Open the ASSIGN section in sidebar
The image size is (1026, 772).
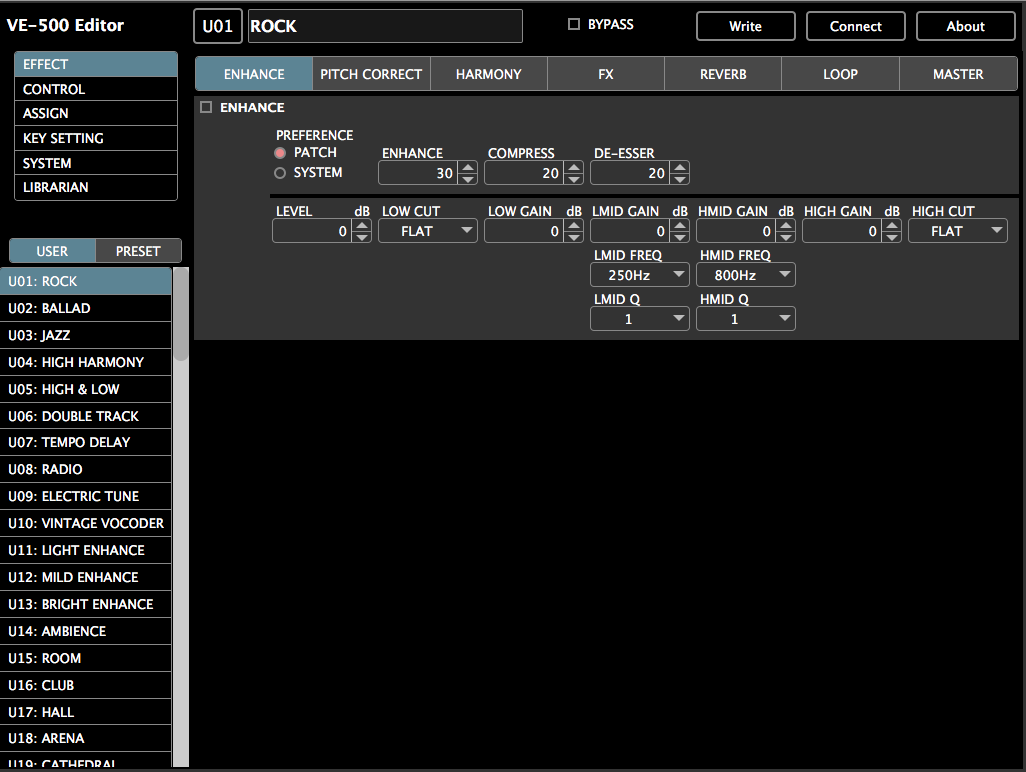[x=96, y=113]
